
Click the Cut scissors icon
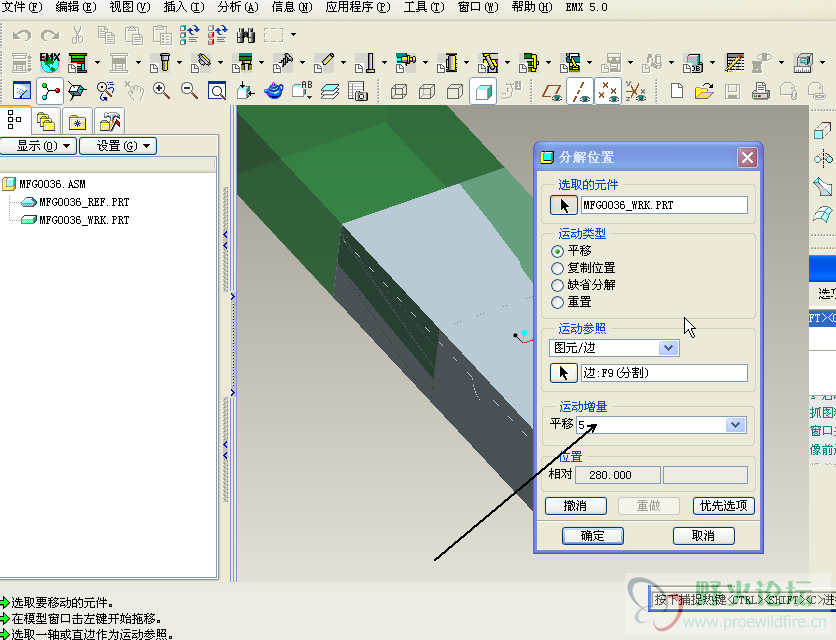(x=78, y=35)
